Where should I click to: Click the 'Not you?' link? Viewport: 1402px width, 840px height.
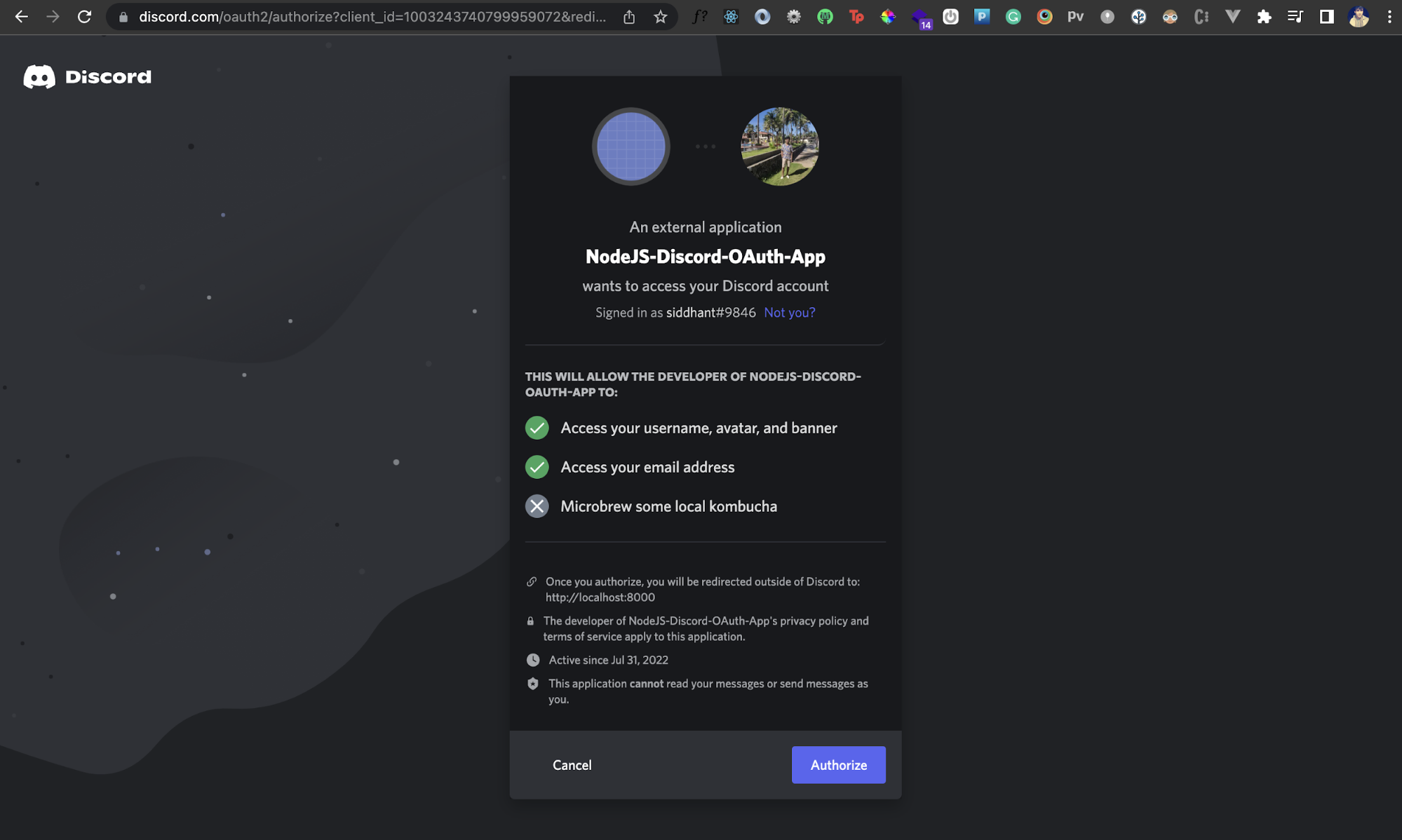point(789,313)
